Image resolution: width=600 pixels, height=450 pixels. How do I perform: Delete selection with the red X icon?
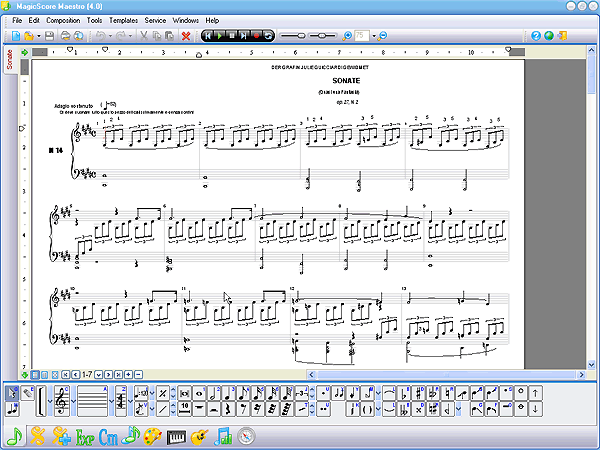pyautogui.click(x=186, y=36)
